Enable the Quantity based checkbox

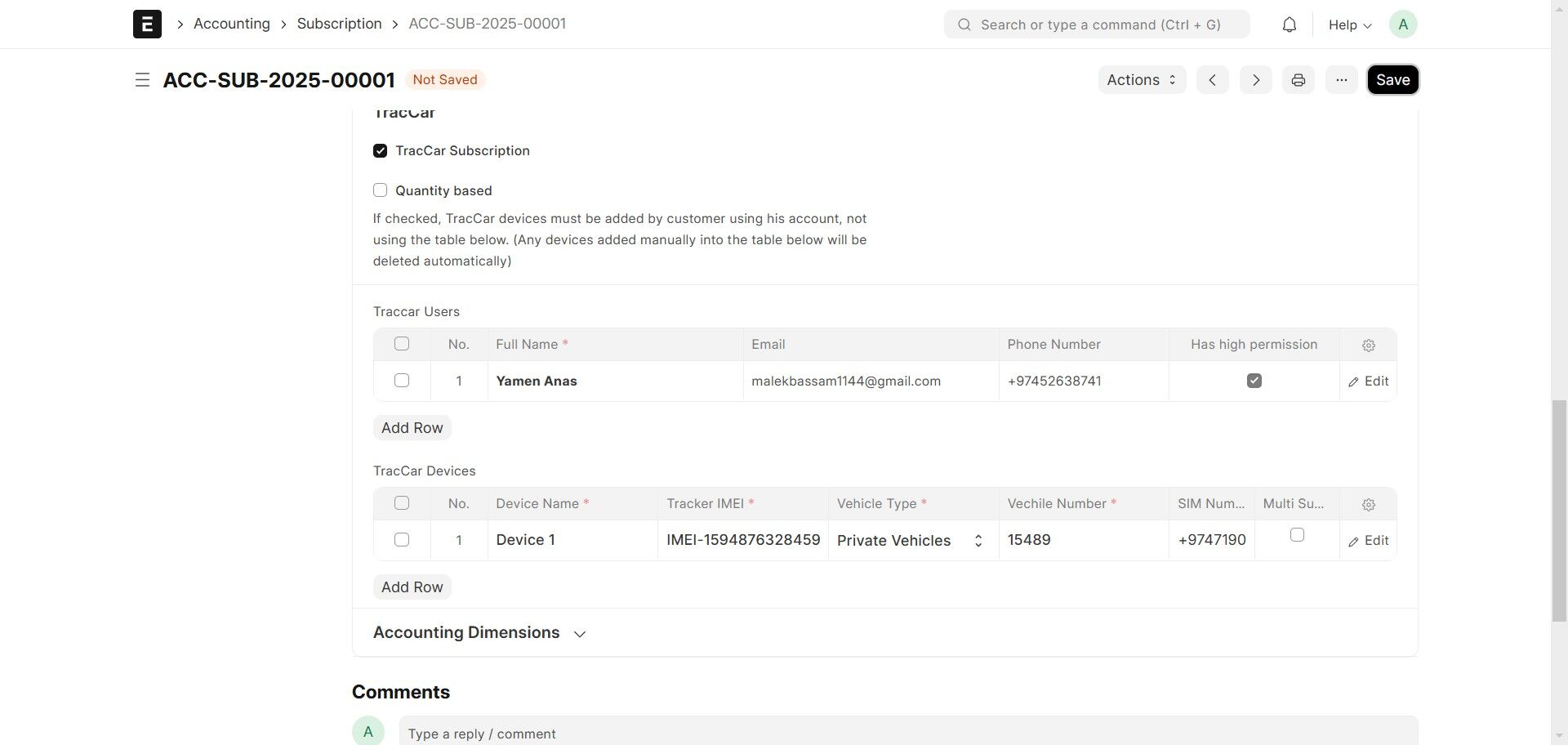[380, 190]
